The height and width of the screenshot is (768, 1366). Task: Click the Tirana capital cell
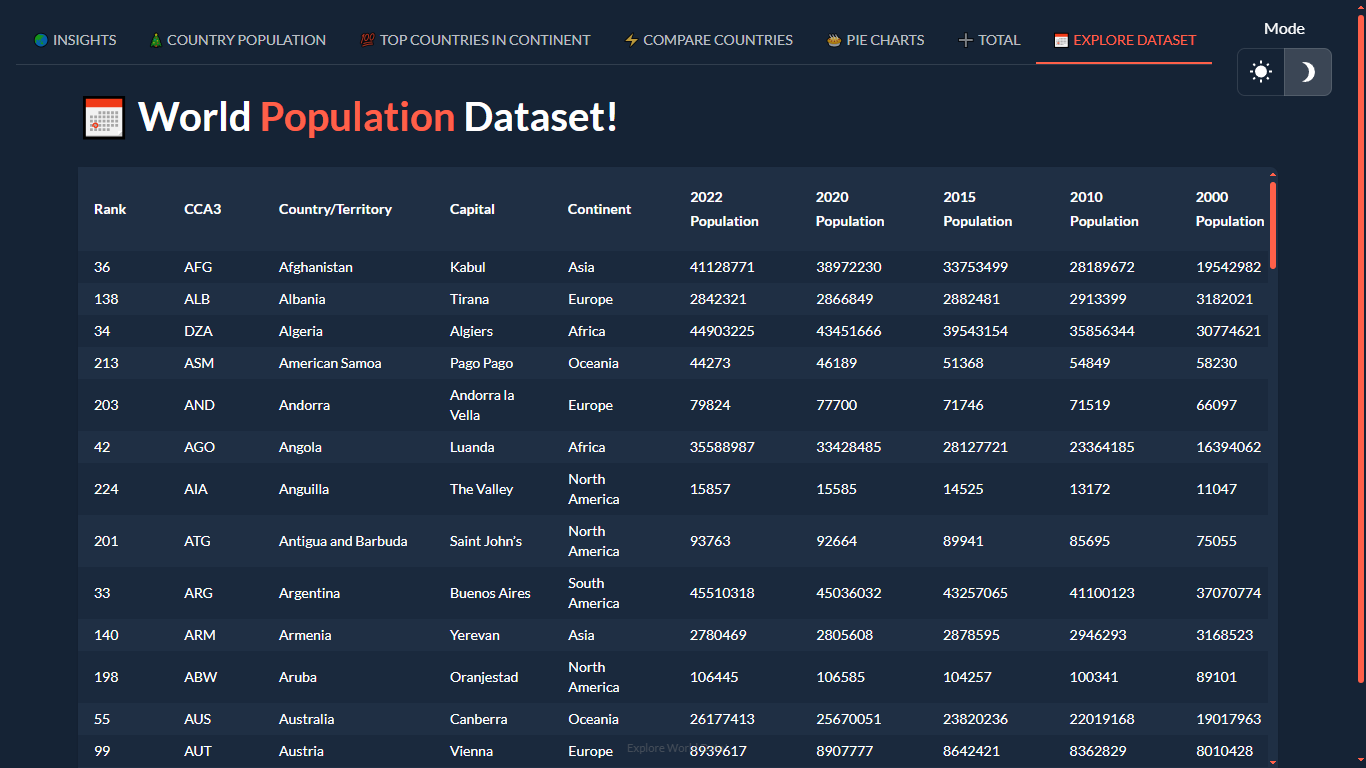tap(470, 299)
